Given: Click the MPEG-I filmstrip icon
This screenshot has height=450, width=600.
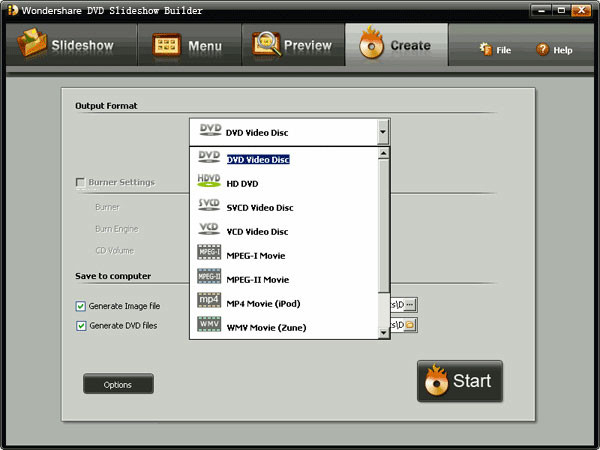Looking at the screenshot, I should pyautogui.click(x=209, y=252).
